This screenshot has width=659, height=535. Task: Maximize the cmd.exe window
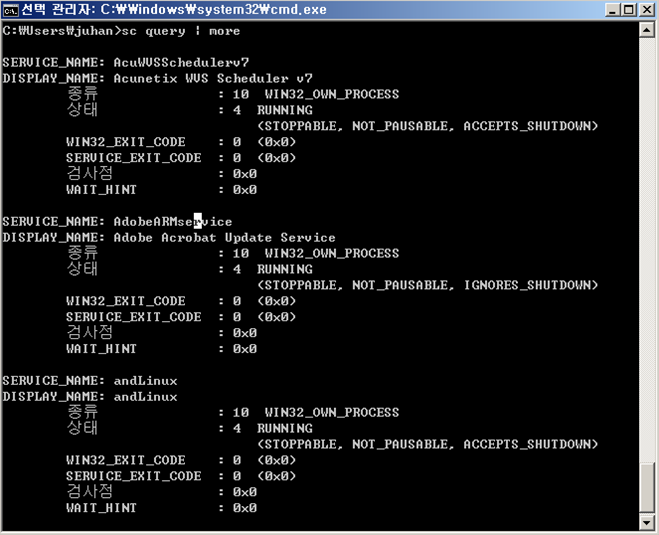coord(629,10)
